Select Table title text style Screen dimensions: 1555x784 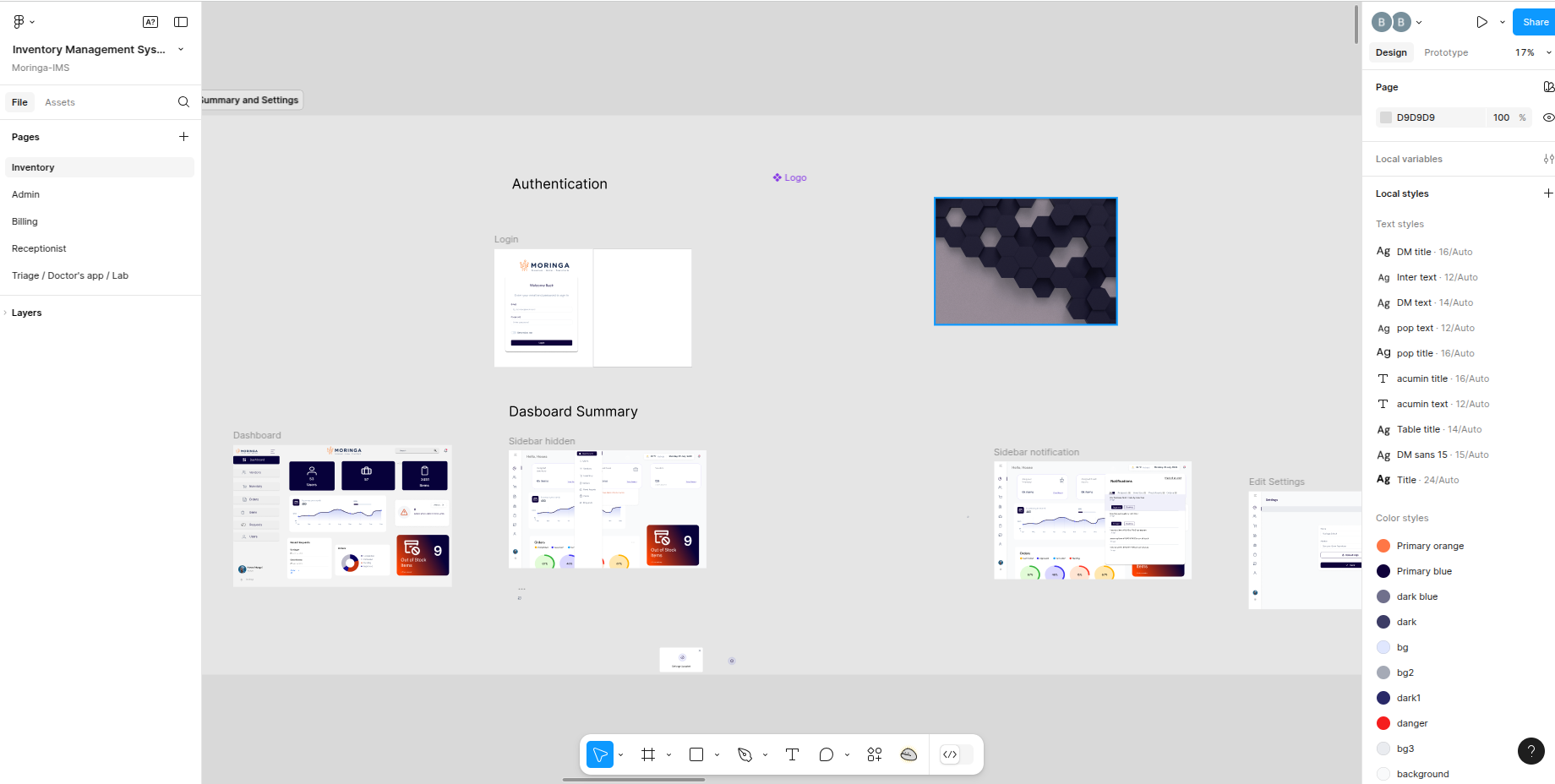[1429, 429]
